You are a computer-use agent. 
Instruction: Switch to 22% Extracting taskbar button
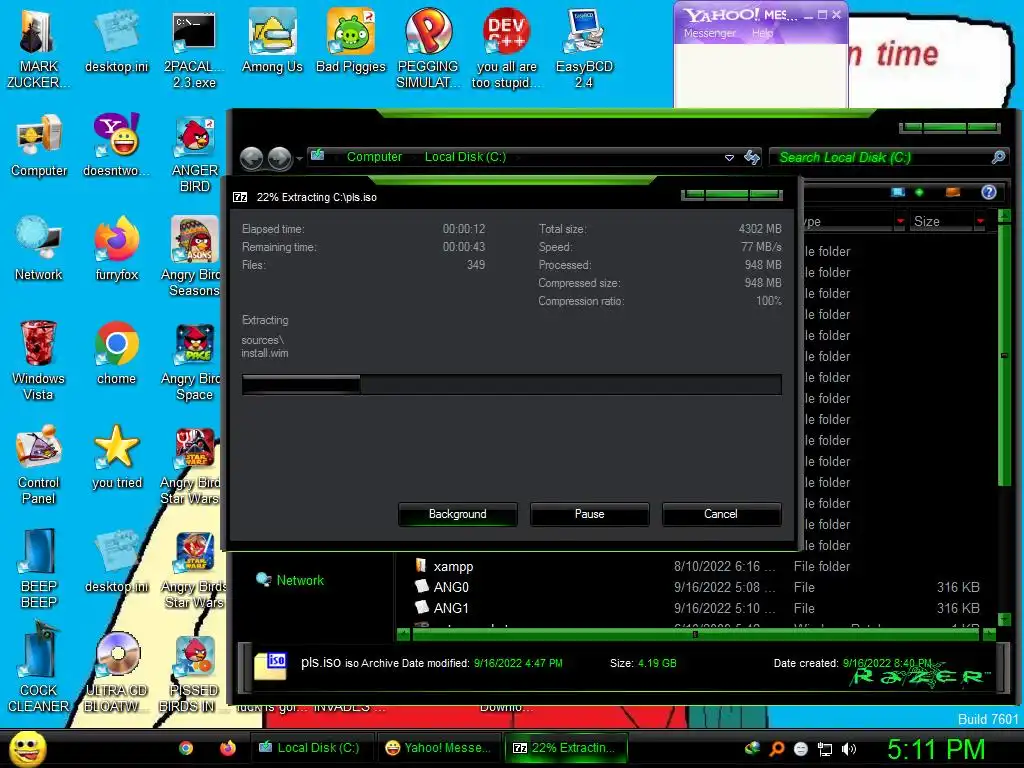pyautogui.click(x=566, y=748)
